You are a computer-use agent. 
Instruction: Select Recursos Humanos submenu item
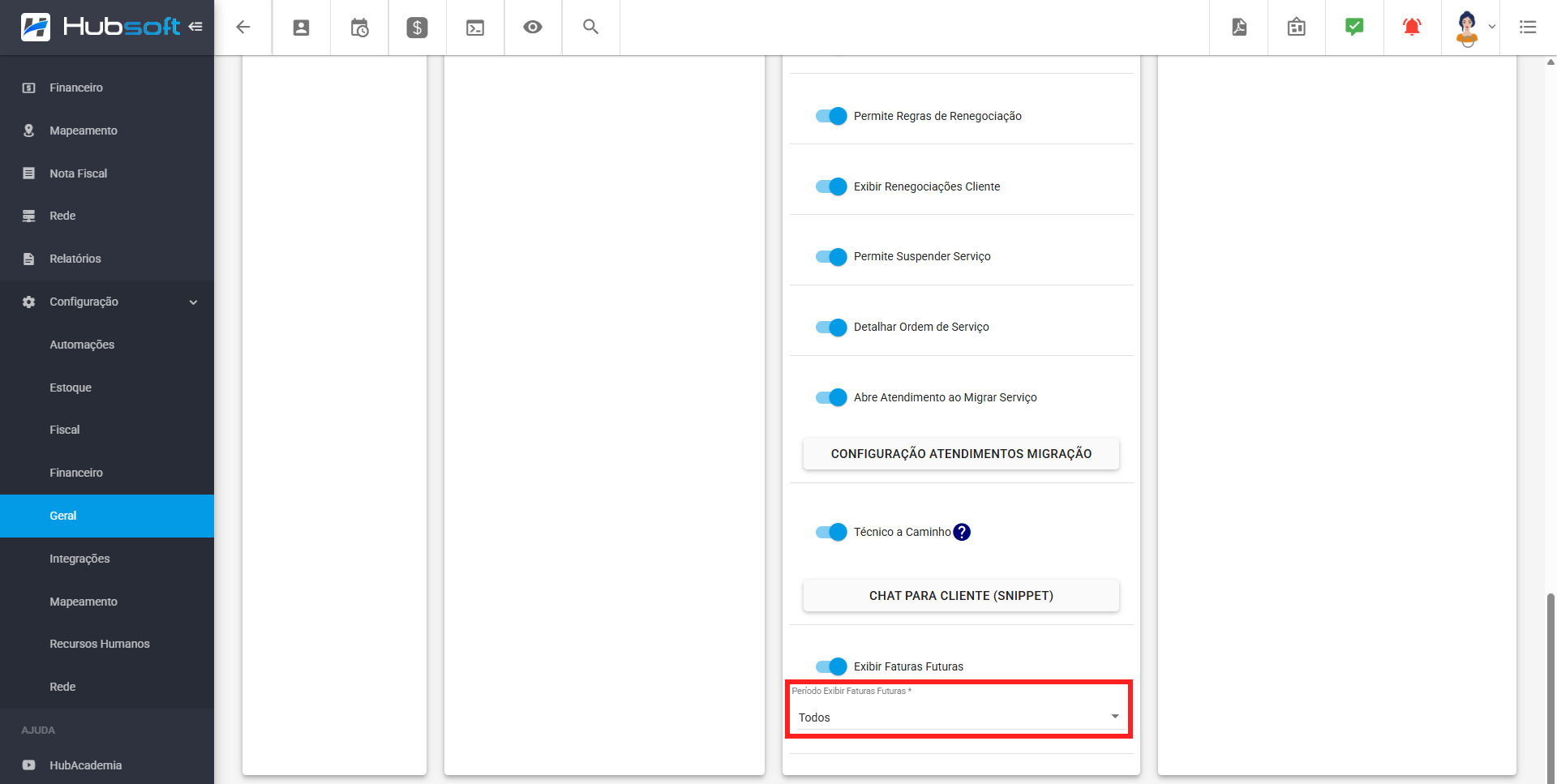(107, 644)
